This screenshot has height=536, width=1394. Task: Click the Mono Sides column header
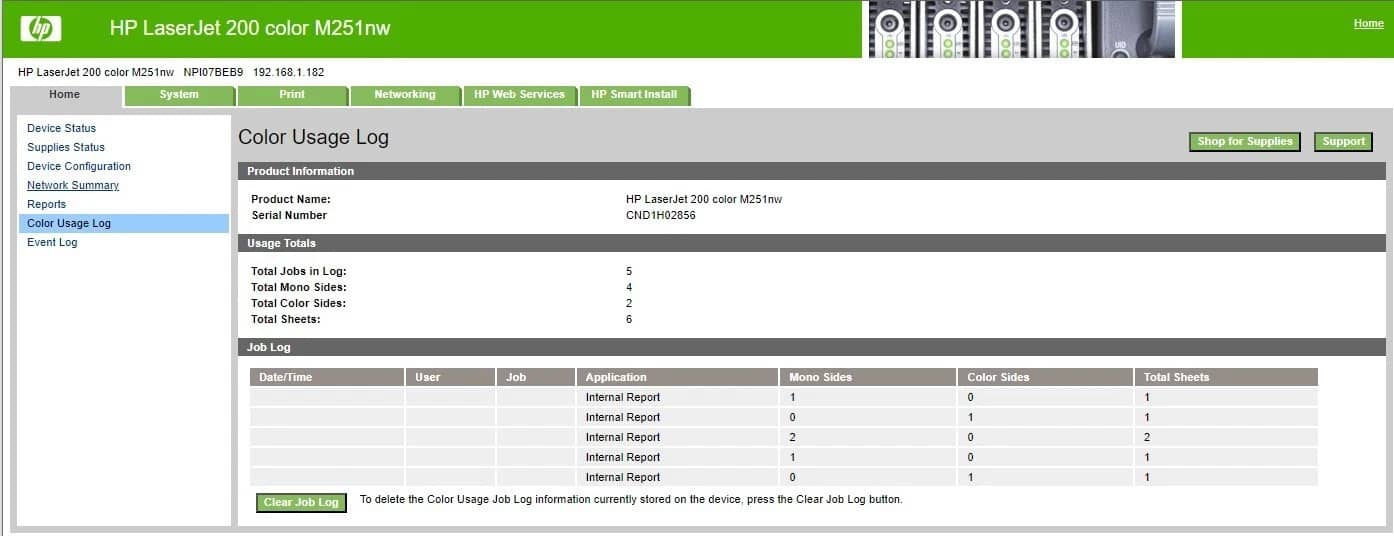pos(867,377)
